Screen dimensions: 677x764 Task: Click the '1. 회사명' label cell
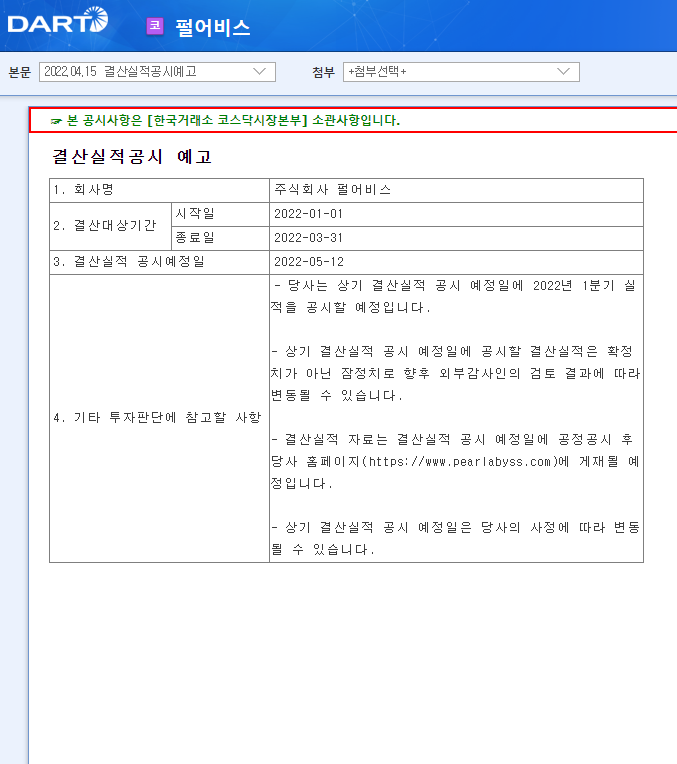pyautogui.click(x=159, y=190)
